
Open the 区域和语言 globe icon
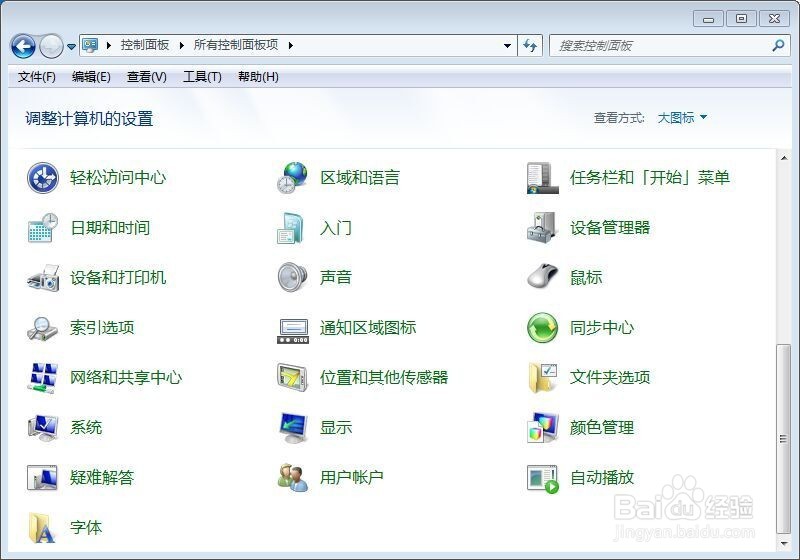tap(292, 177)
